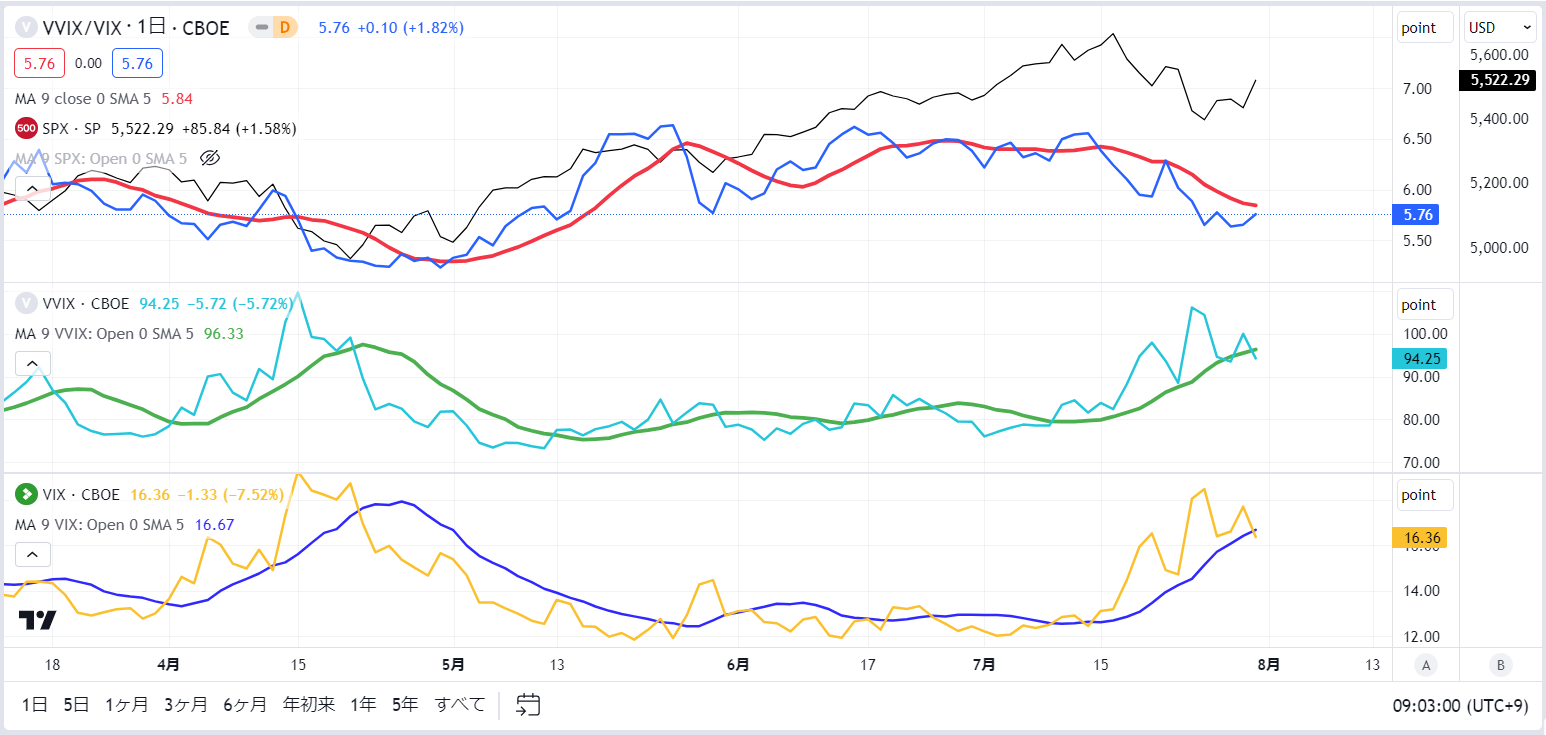Click the B scale button

pos(1499,665)
